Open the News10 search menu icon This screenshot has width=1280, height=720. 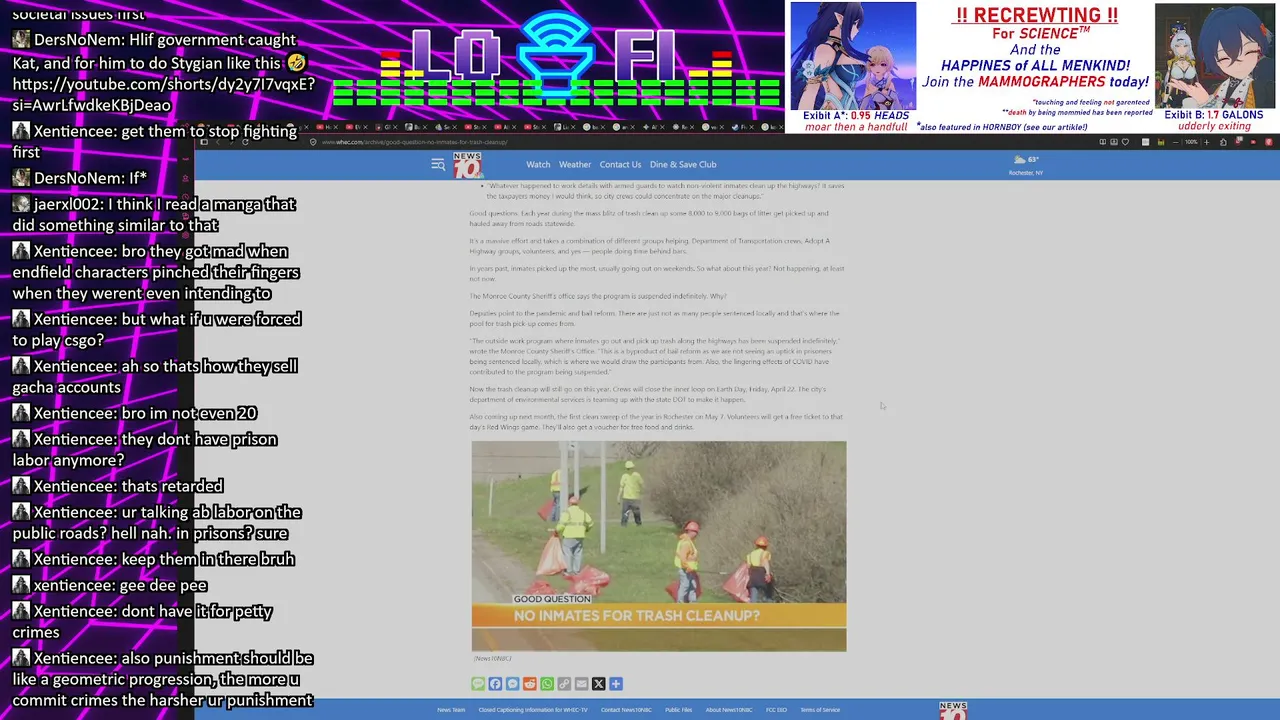(x=438, y=164)
